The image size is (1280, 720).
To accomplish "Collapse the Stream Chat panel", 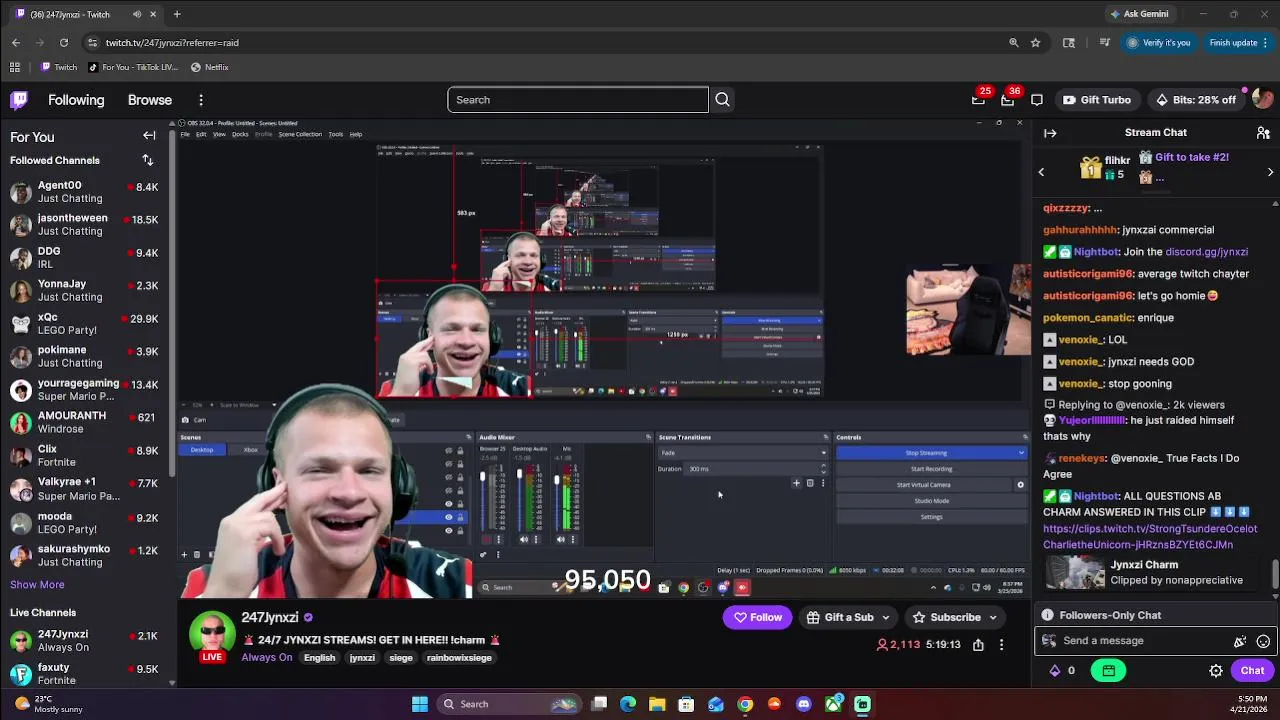I will click(1050, 132).
